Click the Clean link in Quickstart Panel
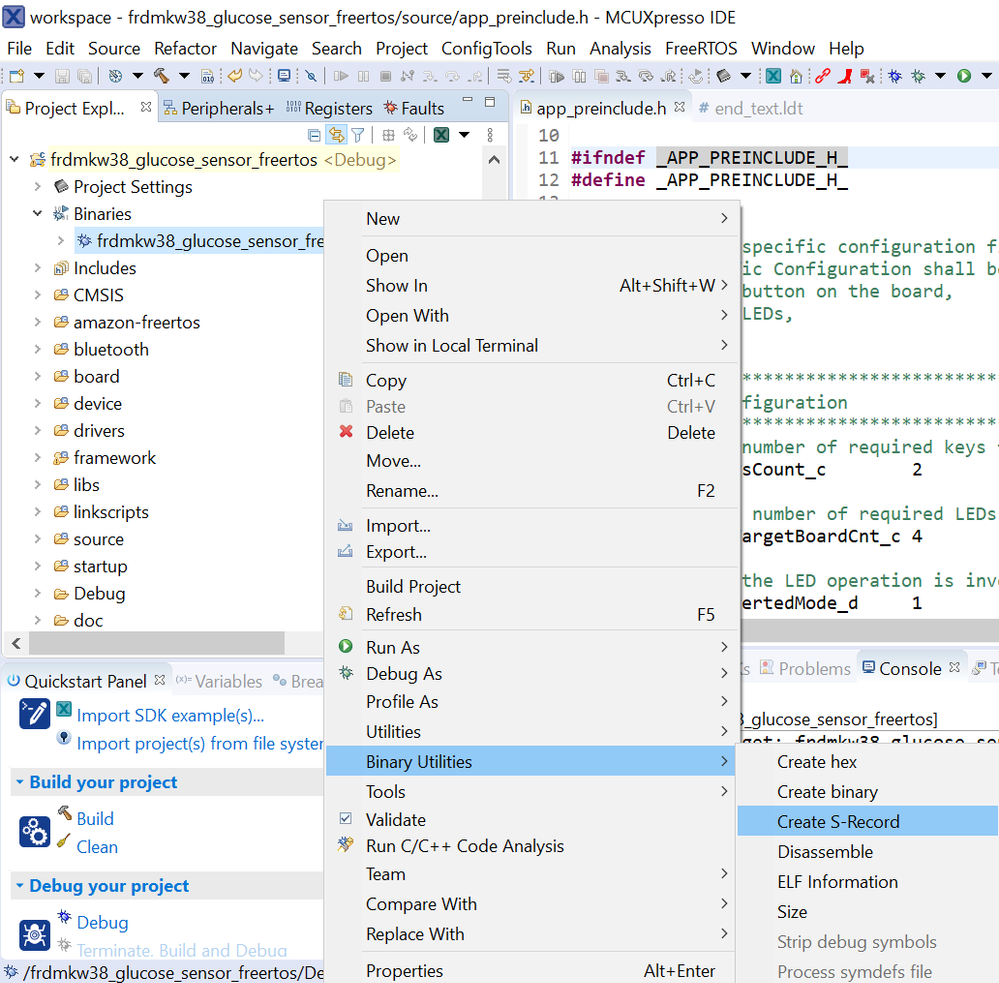This screenshot has height=983, width=999. point(97,846)
